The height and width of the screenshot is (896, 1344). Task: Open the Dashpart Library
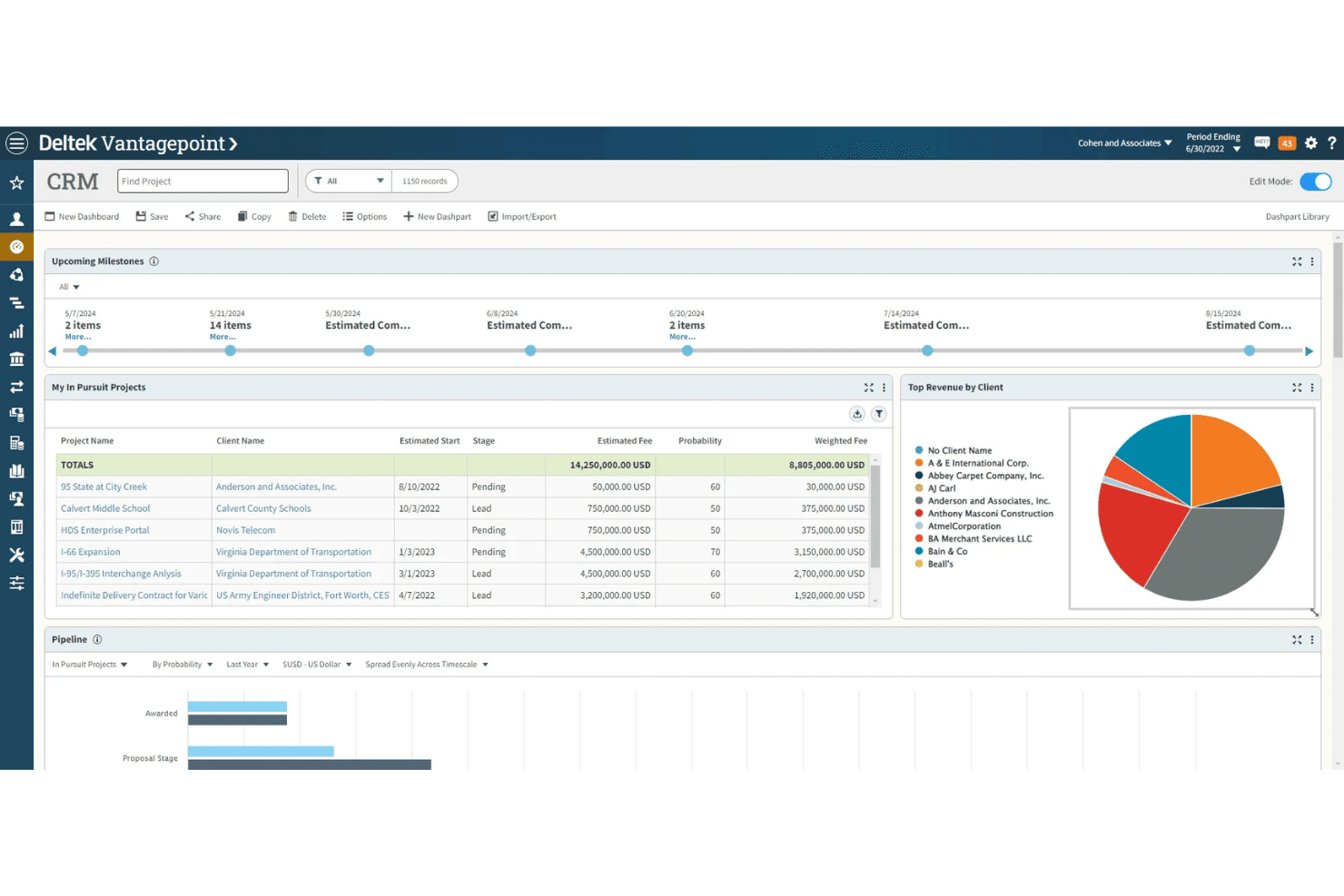[1297, 217]
